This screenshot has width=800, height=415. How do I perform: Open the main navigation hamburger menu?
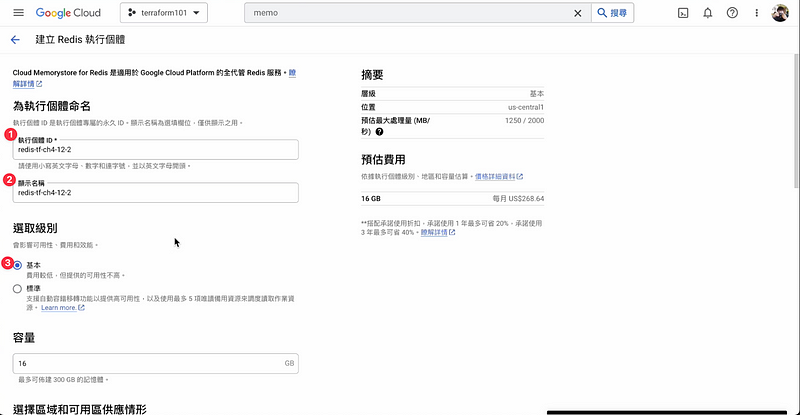(18, 13)
